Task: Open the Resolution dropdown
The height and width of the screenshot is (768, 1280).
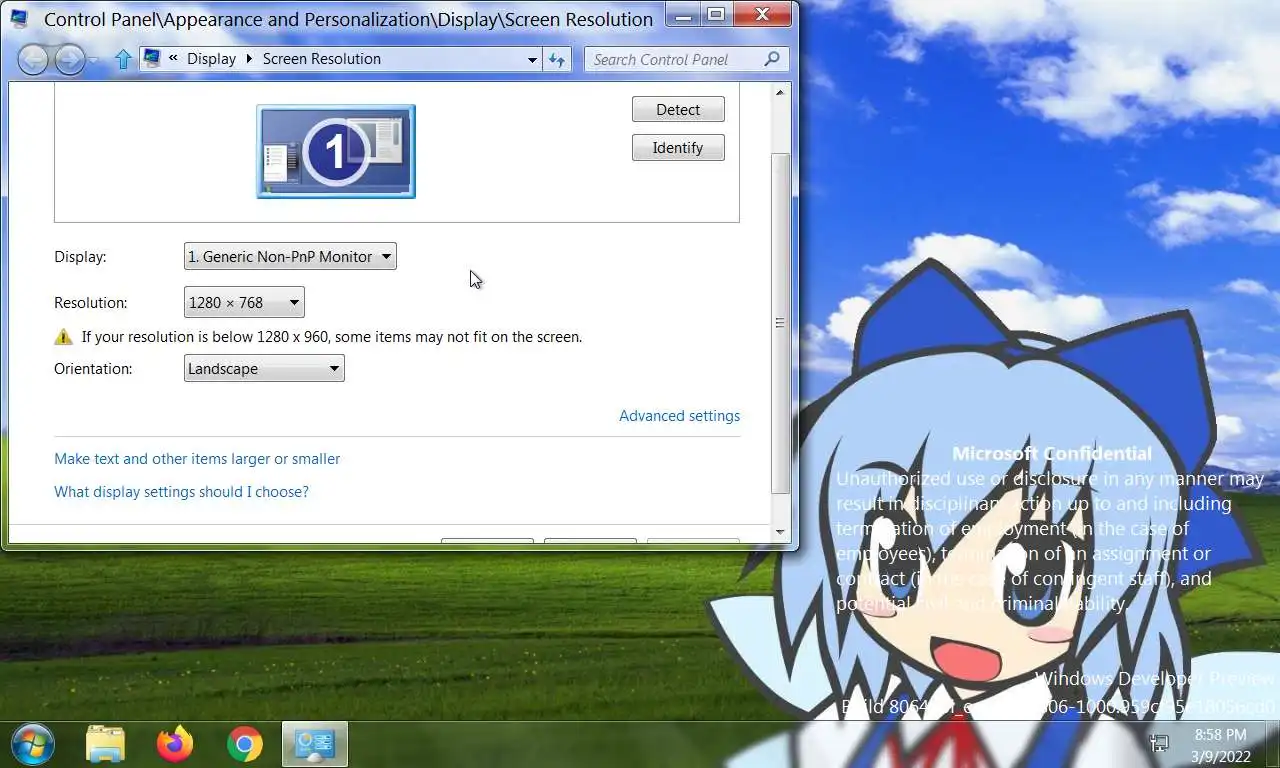Action: click(x=244, y=303)
